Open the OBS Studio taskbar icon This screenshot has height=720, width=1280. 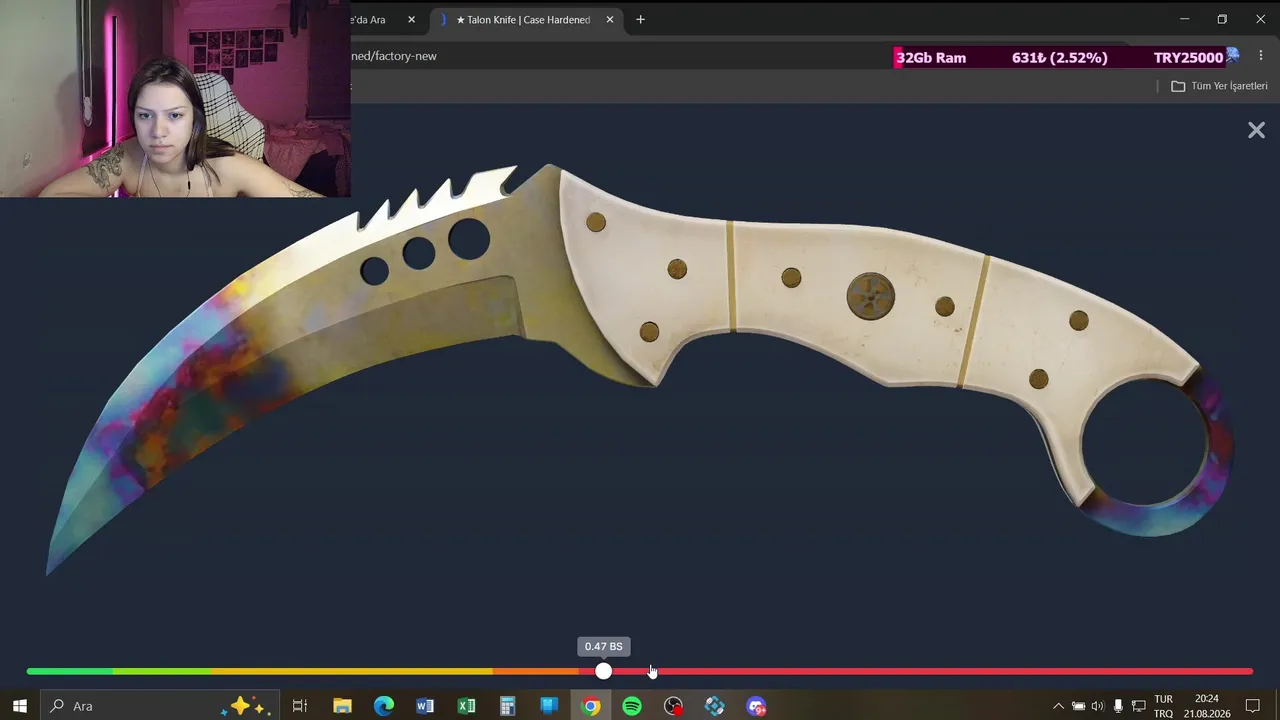pos(673,706)
